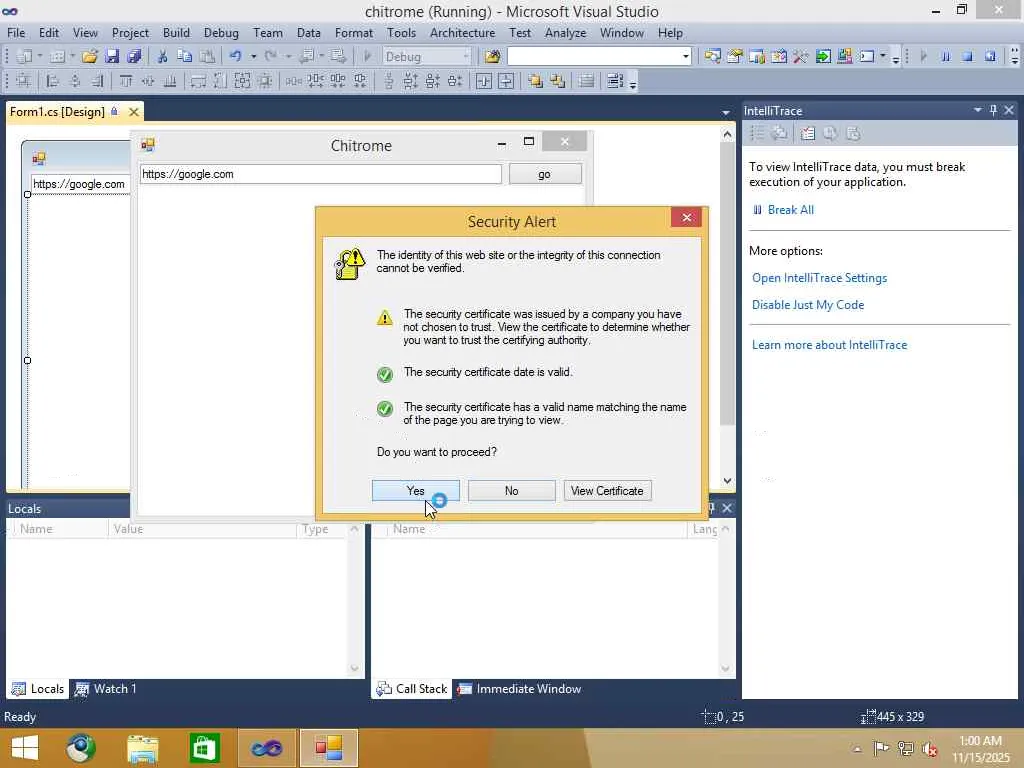This screenshot has height=768, width=1024.
Task: Click the Save All icon
Action: click(x=135, y=57)
